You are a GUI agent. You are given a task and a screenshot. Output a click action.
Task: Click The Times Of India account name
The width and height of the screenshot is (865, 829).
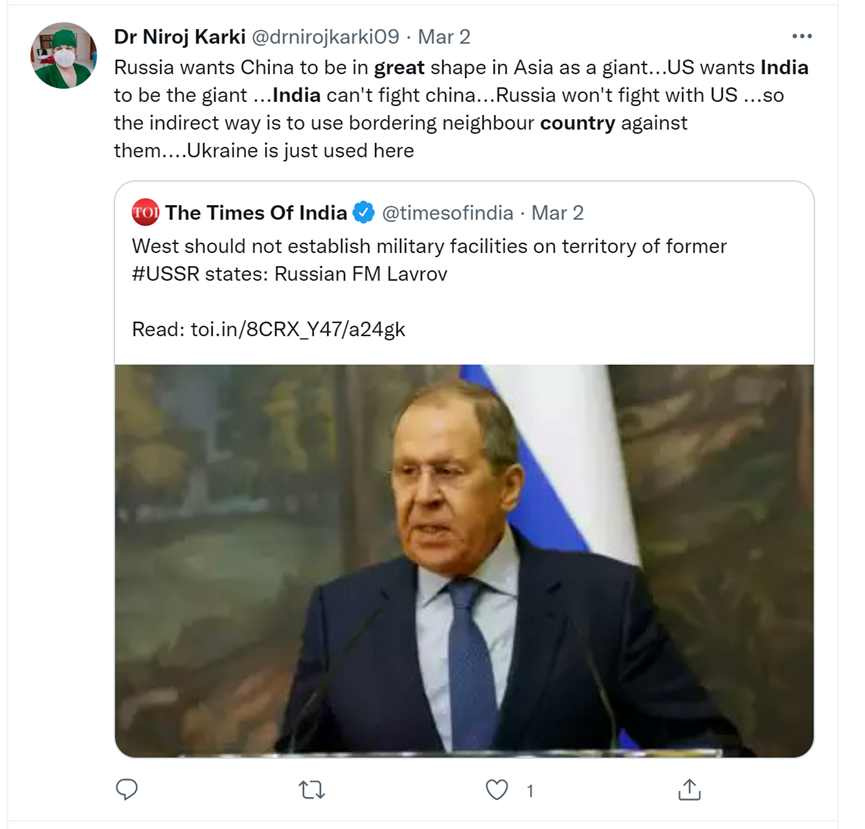pos(256,213)
